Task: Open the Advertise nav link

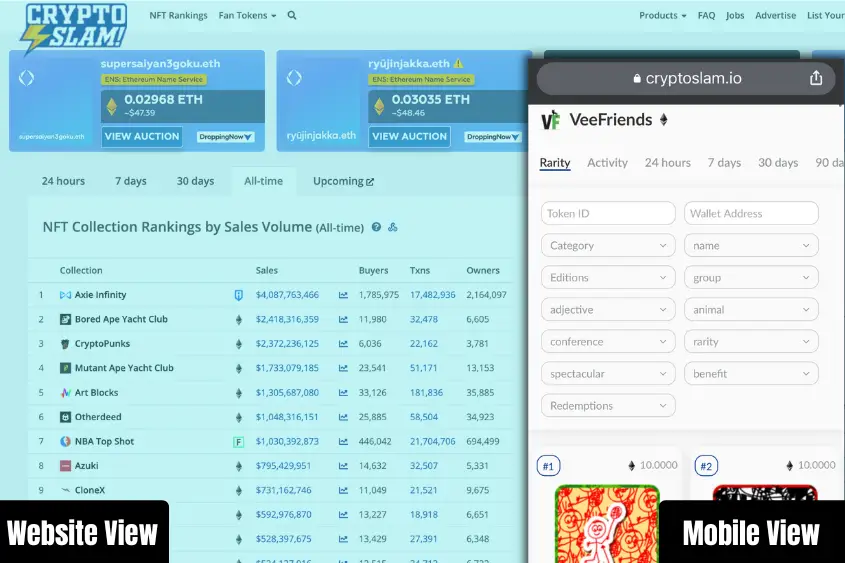Action: coord(775,16)
